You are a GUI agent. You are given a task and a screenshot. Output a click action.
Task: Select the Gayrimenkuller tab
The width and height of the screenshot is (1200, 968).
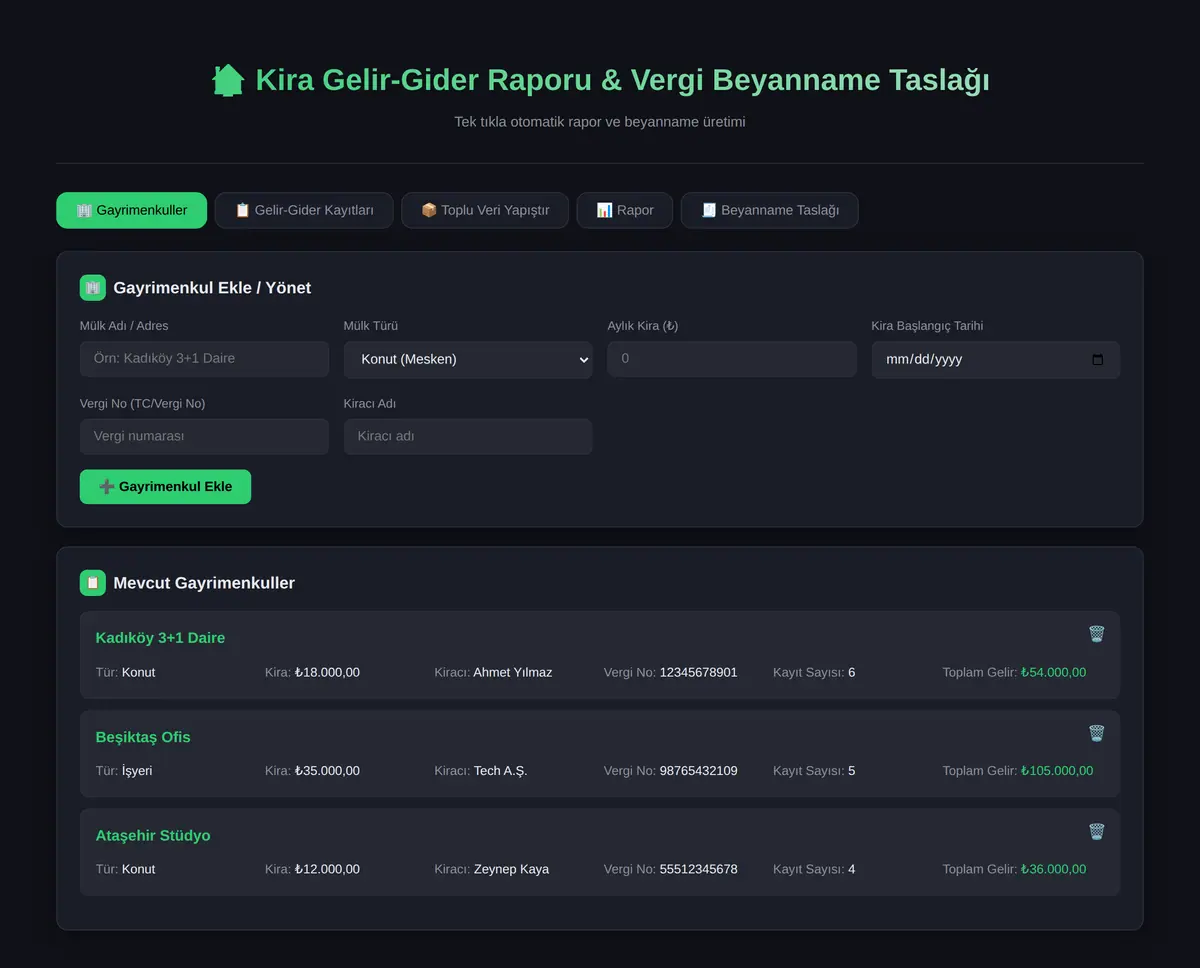click(x=132, y=210)
